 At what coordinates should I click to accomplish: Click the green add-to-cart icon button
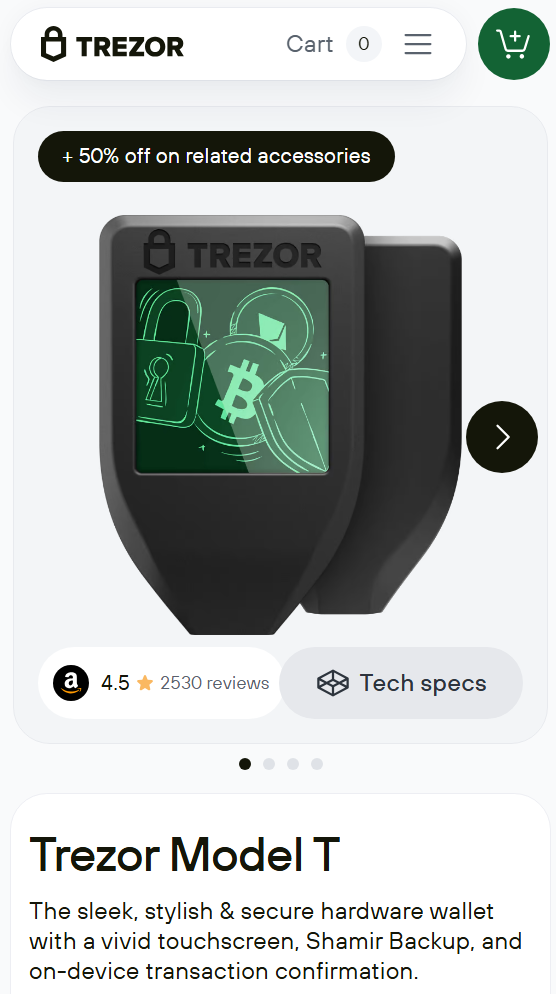pos(514,44)
